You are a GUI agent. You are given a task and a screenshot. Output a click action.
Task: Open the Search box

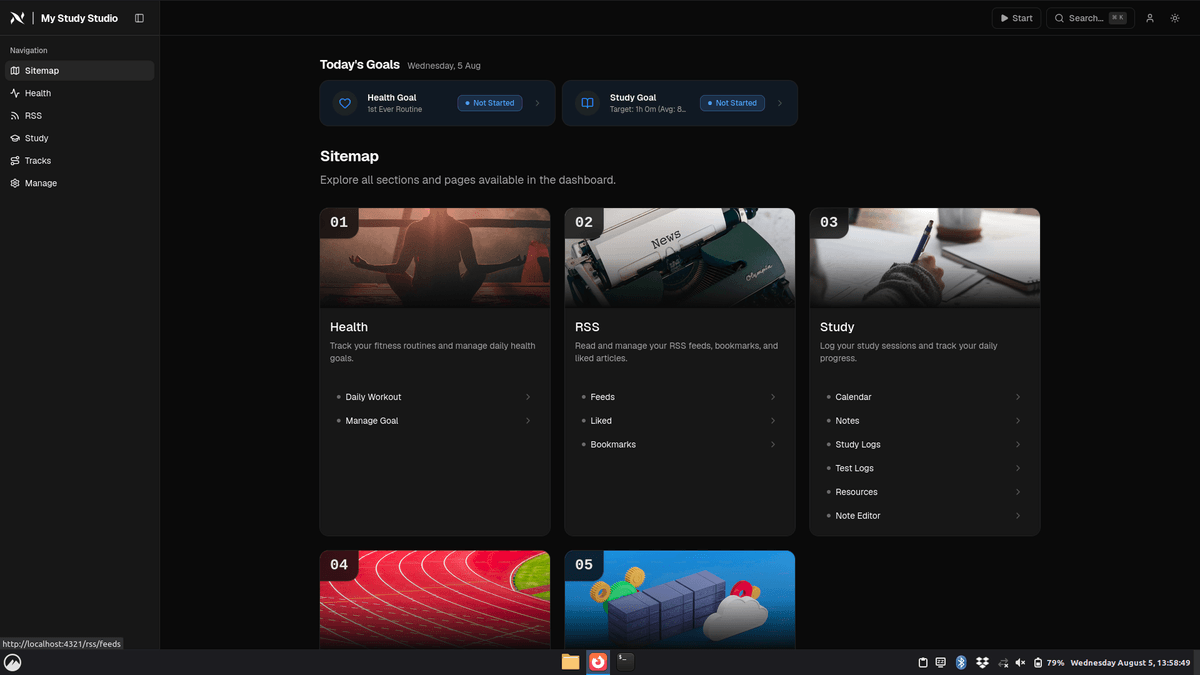tap(1090, 18)
